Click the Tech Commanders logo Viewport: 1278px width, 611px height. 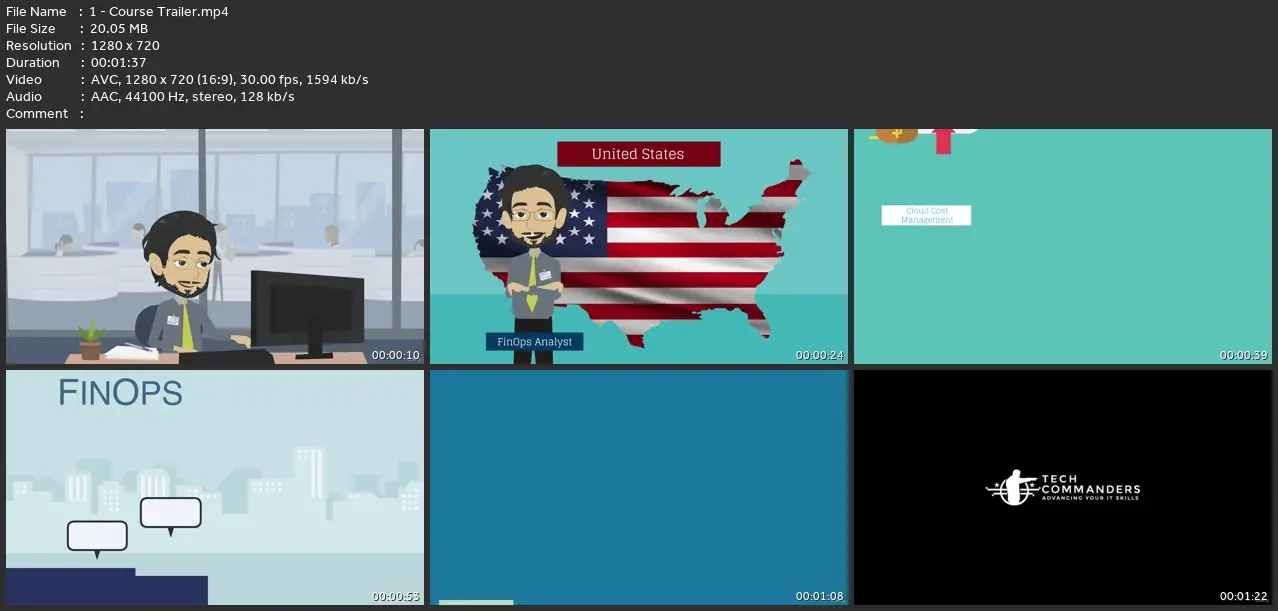pos(1062,488)
